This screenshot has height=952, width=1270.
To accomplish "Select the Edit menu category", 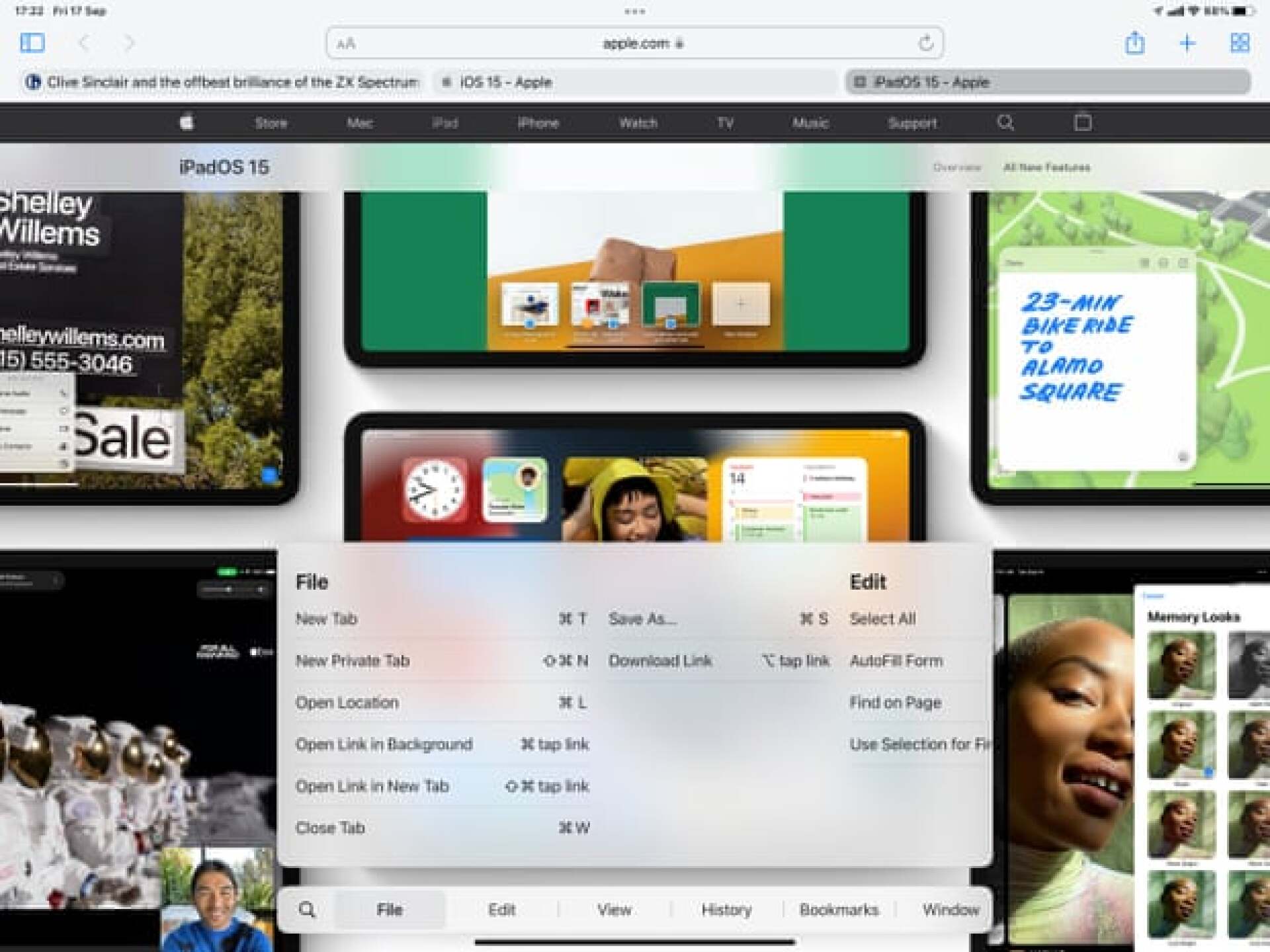I will point(501,910).
